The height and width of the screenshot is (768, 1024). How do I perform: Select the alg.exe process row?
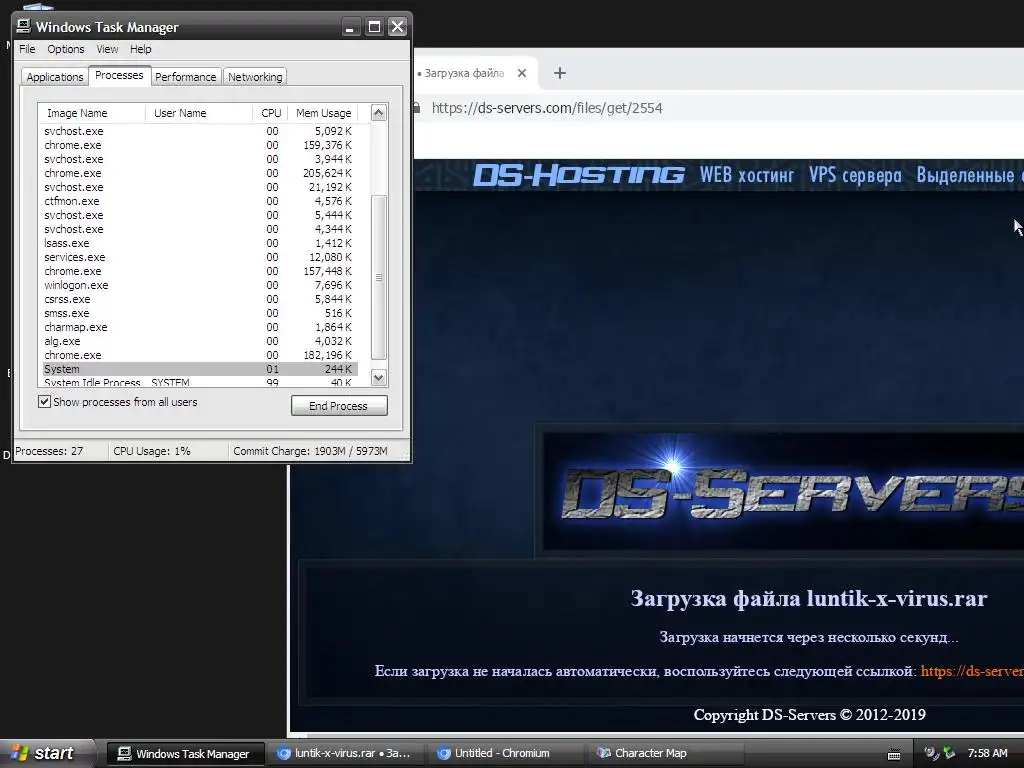coord(200,341)
